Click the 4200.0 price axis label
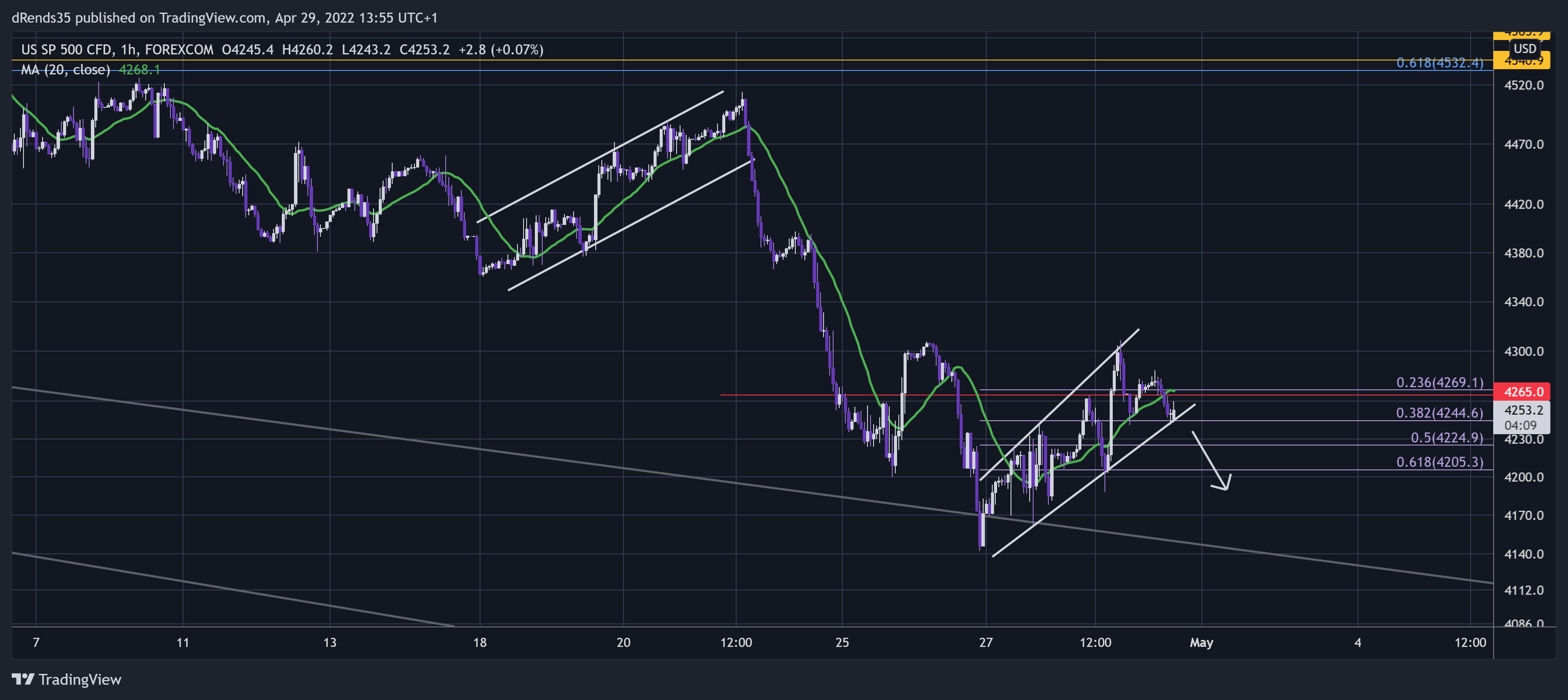1568x700 pixels. [x=1524, y=476]
